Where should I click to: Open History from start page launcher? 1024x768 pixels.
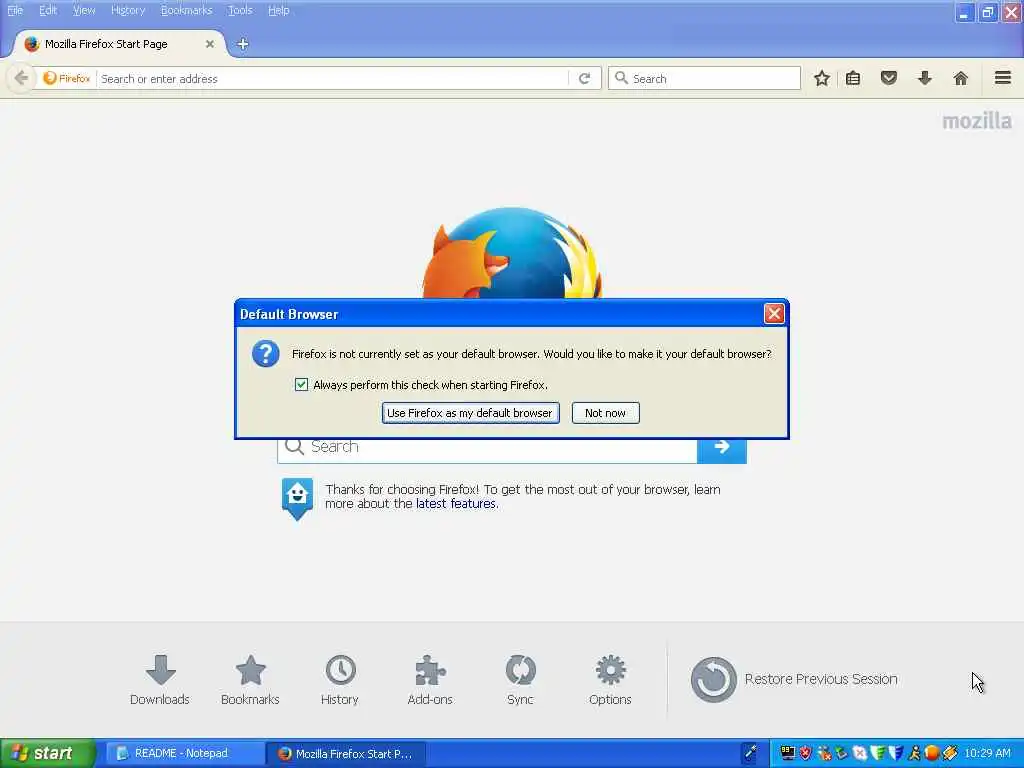tap(340, 680)
